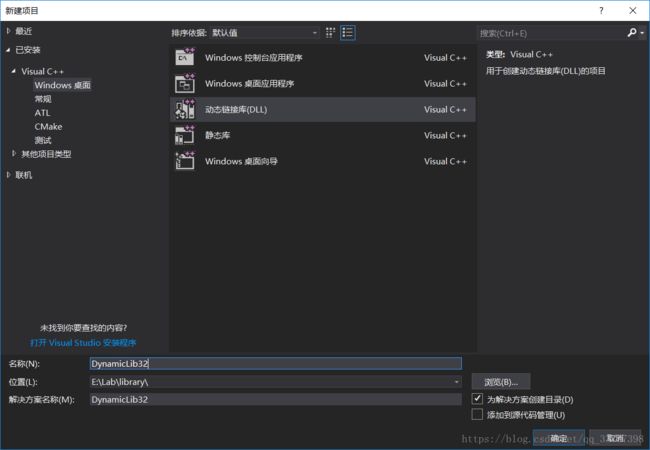The image size is (650, 450).
Task: Switch to small icons grid view
Action: (x=330, y=33)
